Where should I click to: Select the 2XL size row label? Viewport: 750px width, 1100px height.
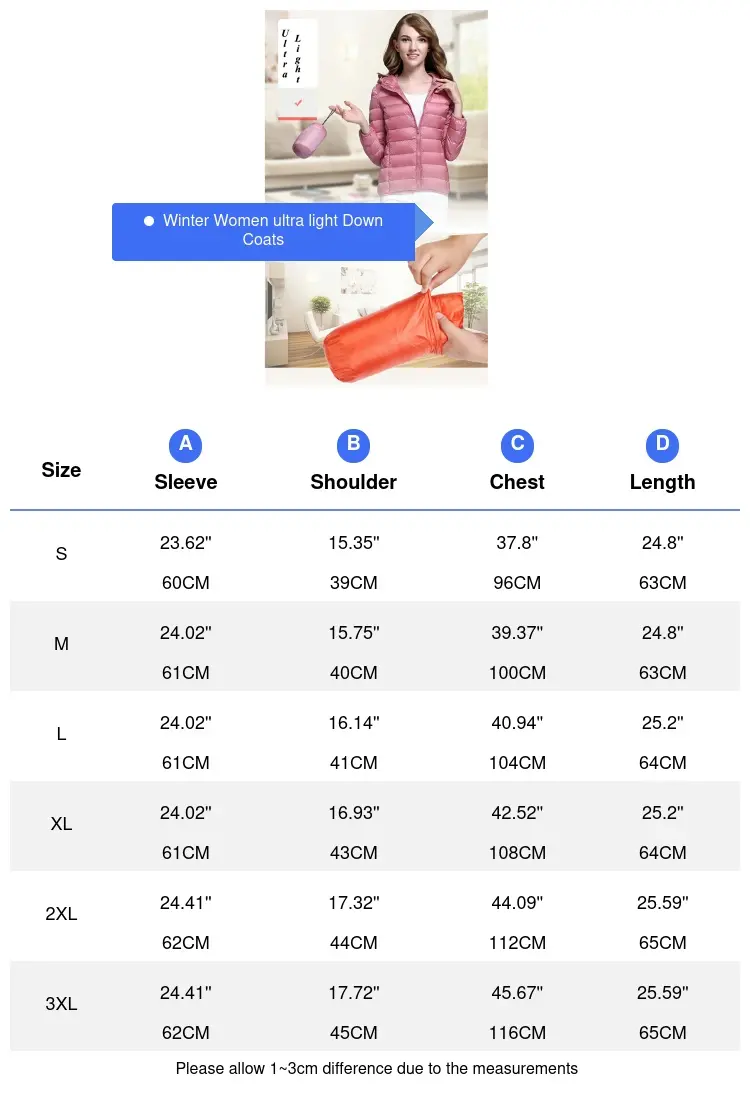point(61,914)
